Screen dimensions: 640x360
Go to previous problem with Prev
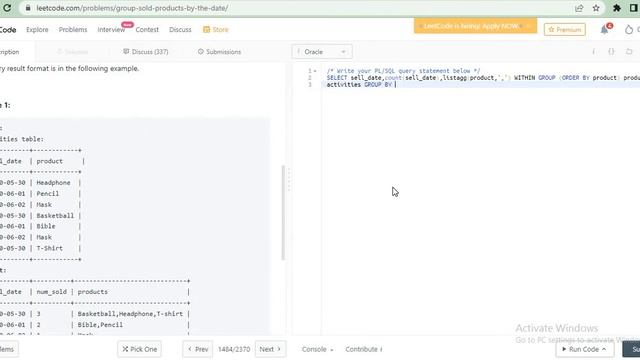coord(198,349)
